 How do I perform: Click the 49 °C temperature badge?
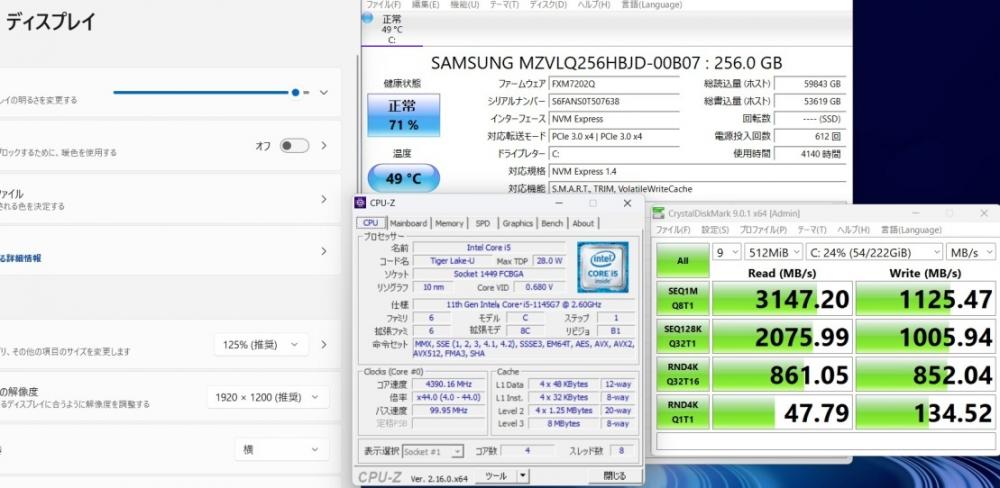404,178
